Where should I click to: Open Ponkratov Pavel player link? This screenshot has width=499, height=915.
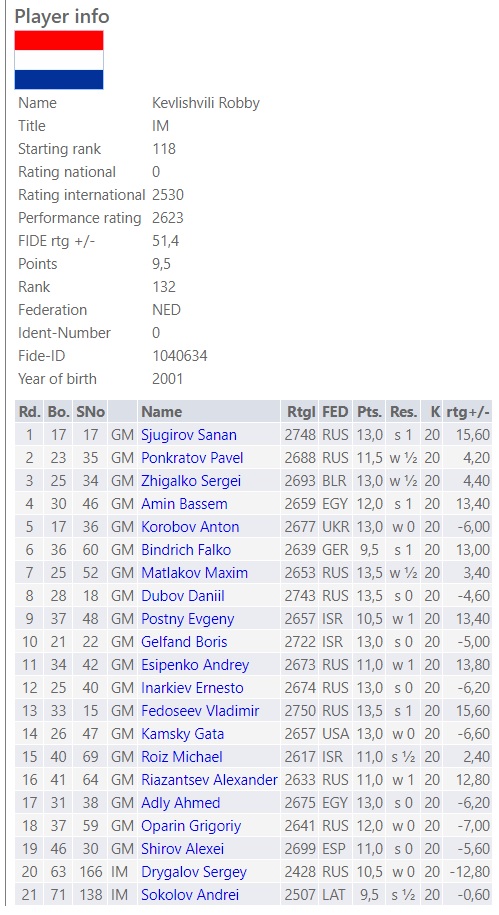coord(192,458)
